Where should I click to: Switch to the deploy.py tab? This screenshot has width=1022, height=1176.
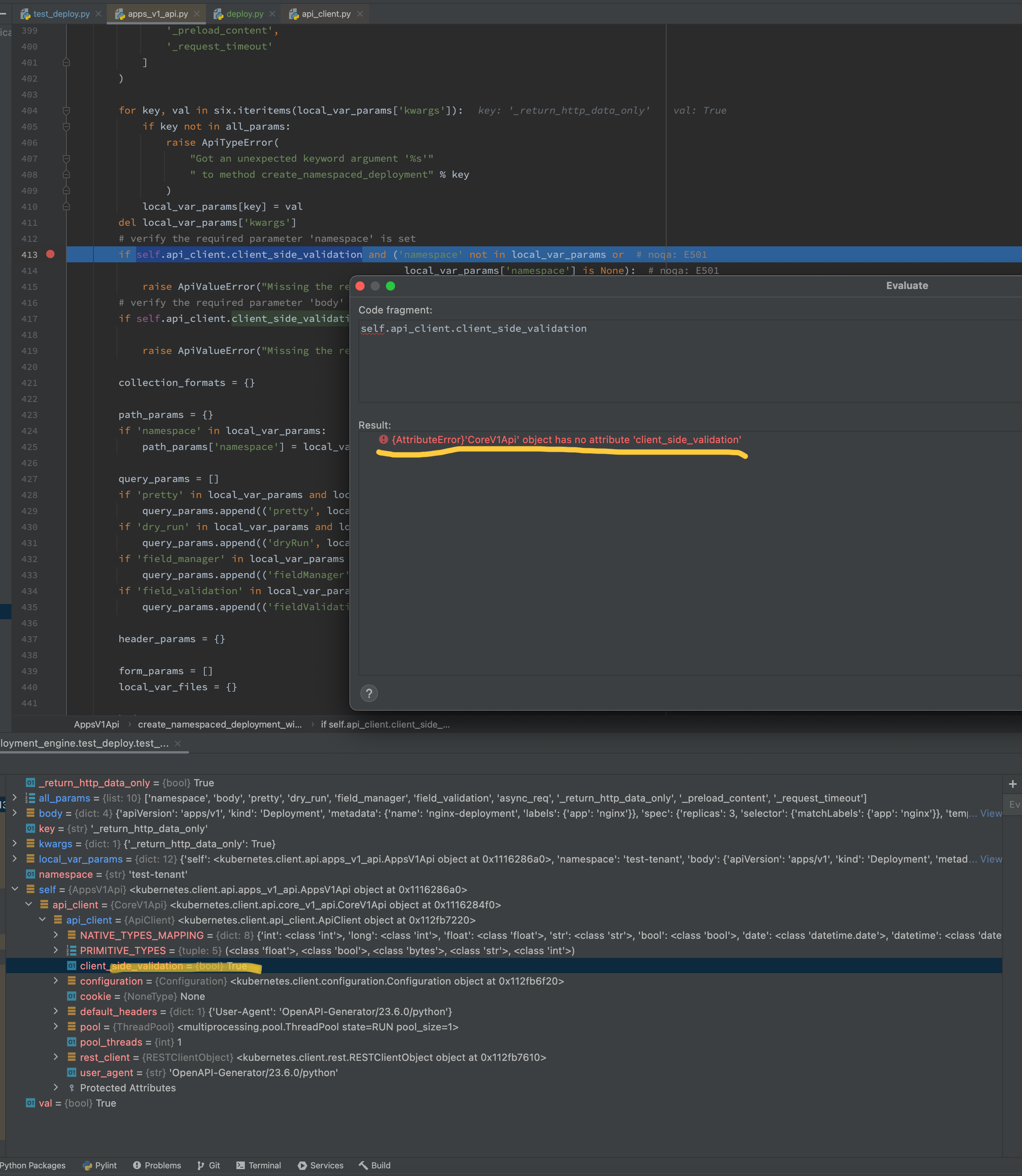tap(245, 14)
